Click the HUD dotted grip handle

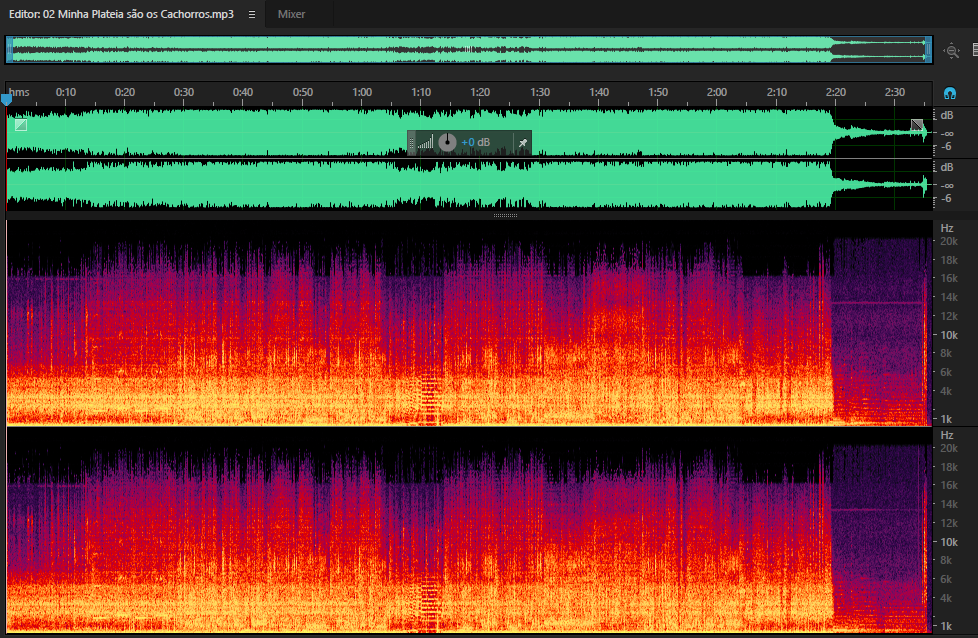(x=411, y=143)
